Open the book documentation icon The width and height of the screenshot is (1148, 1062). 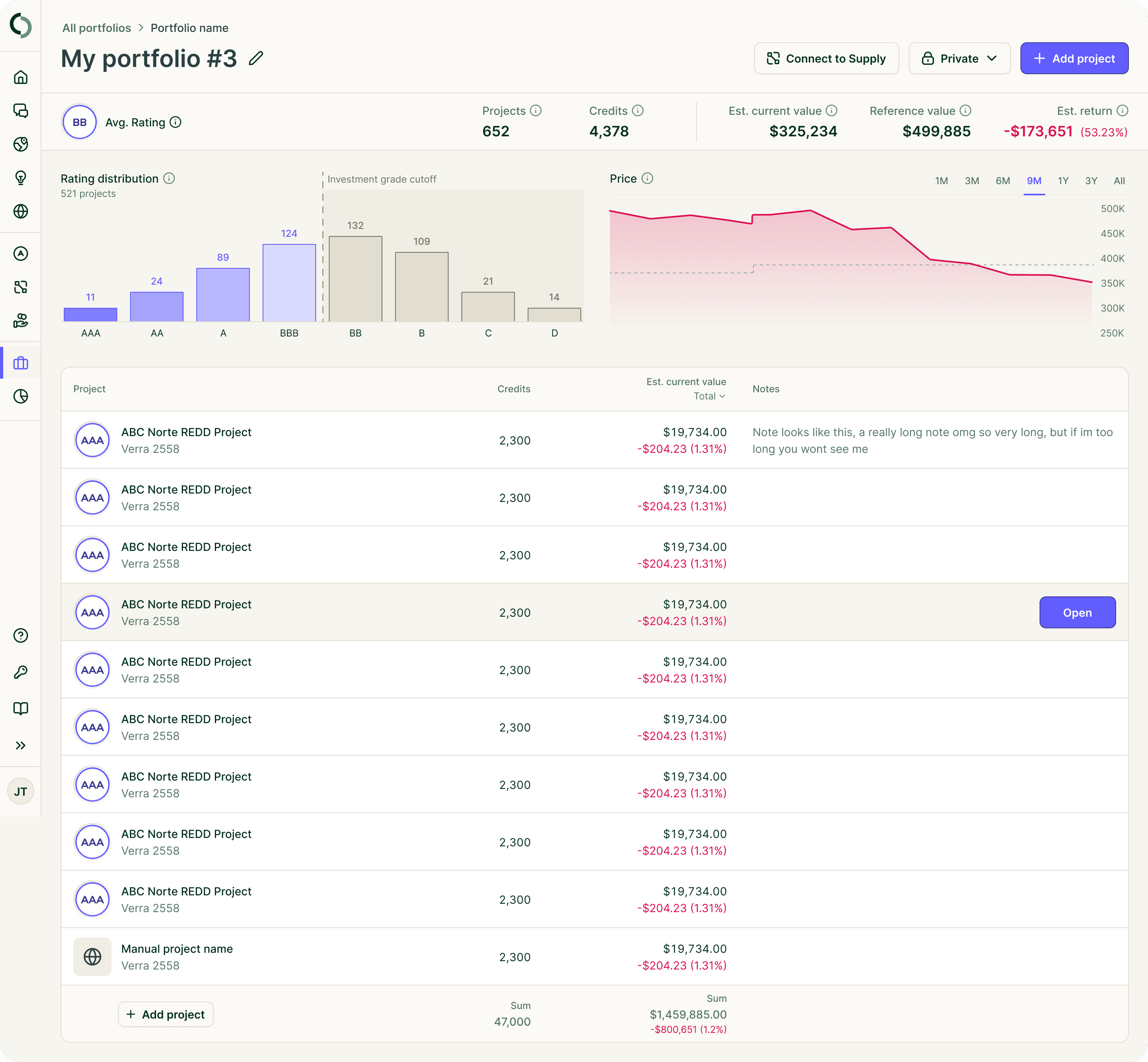tap(21, 708)
